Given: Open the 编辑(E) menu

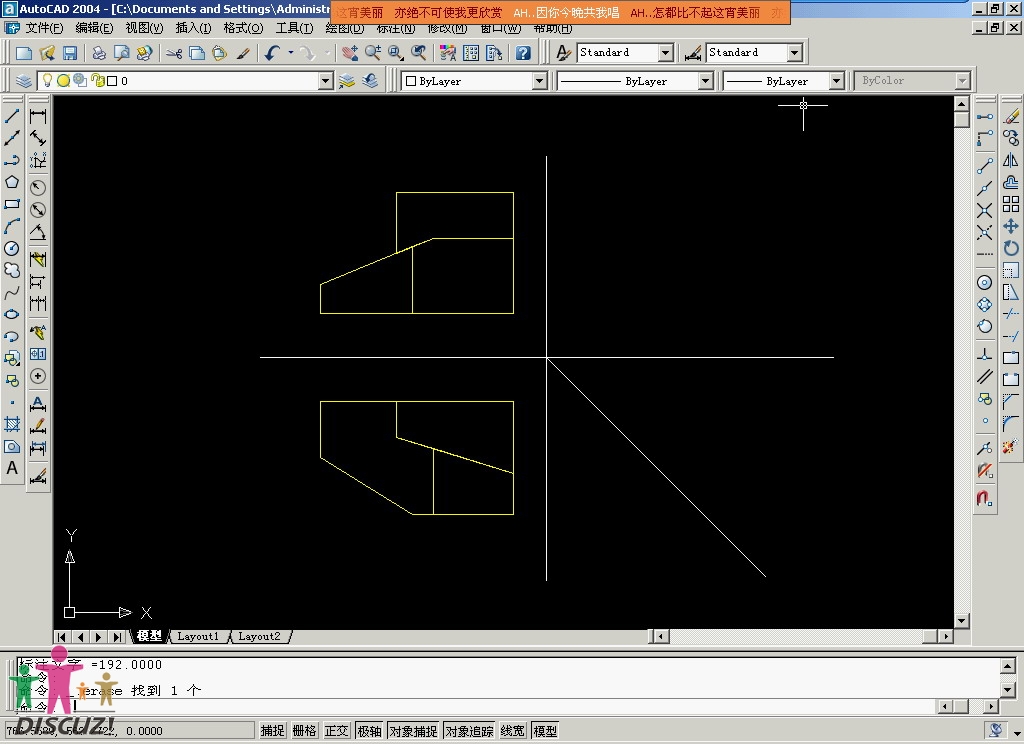Looking at the screenshot, I should coord(94,28).
